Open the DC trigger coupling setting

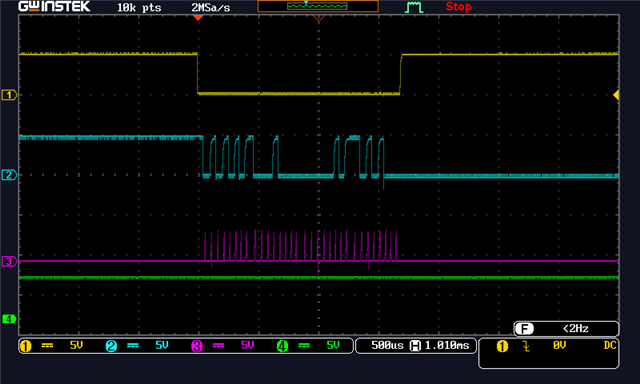pyautogui.click(x=610, y=345)
